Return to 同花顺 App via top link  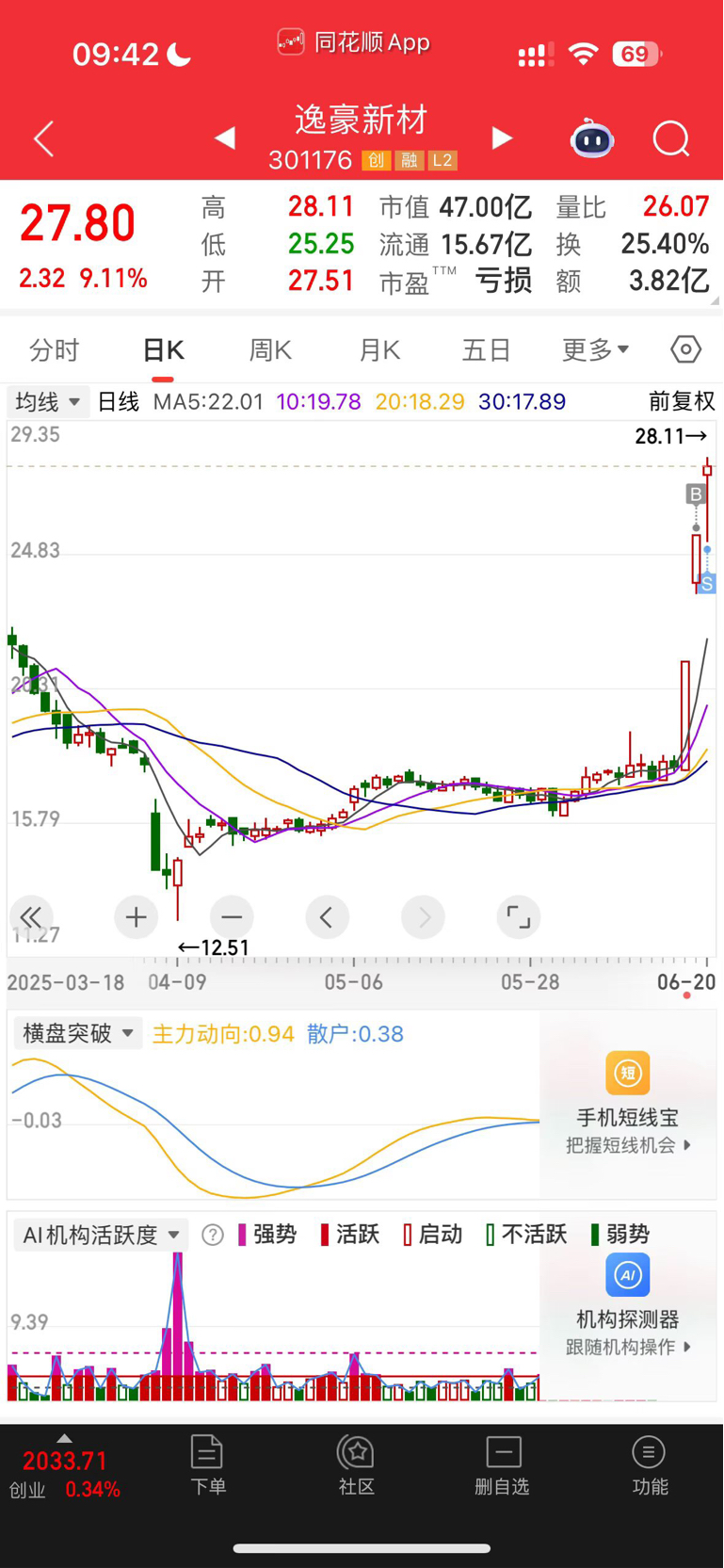coord(354,42)
